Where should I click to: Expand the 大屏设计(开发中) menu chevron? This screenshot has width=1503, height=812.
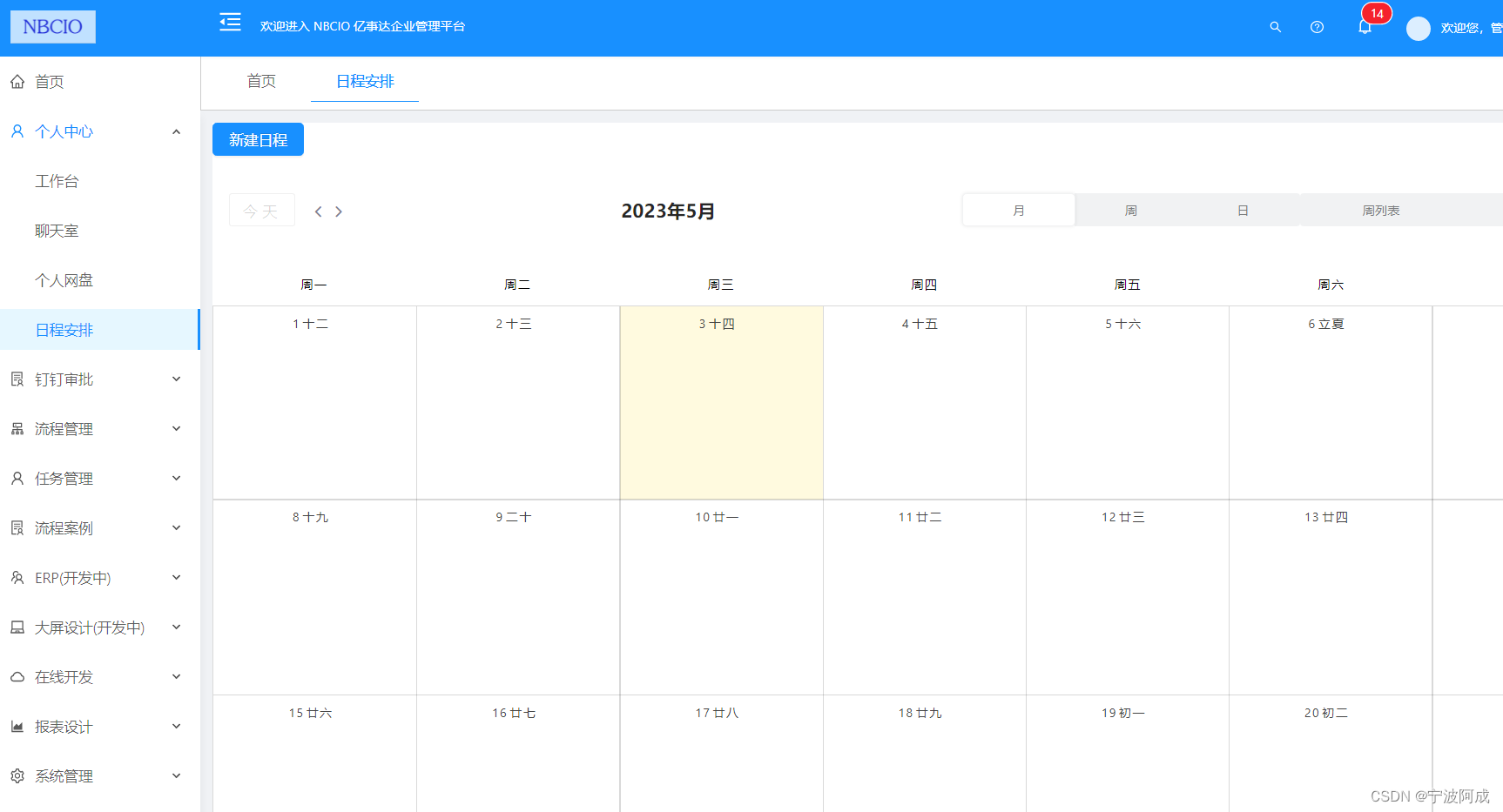coord(177,627)
